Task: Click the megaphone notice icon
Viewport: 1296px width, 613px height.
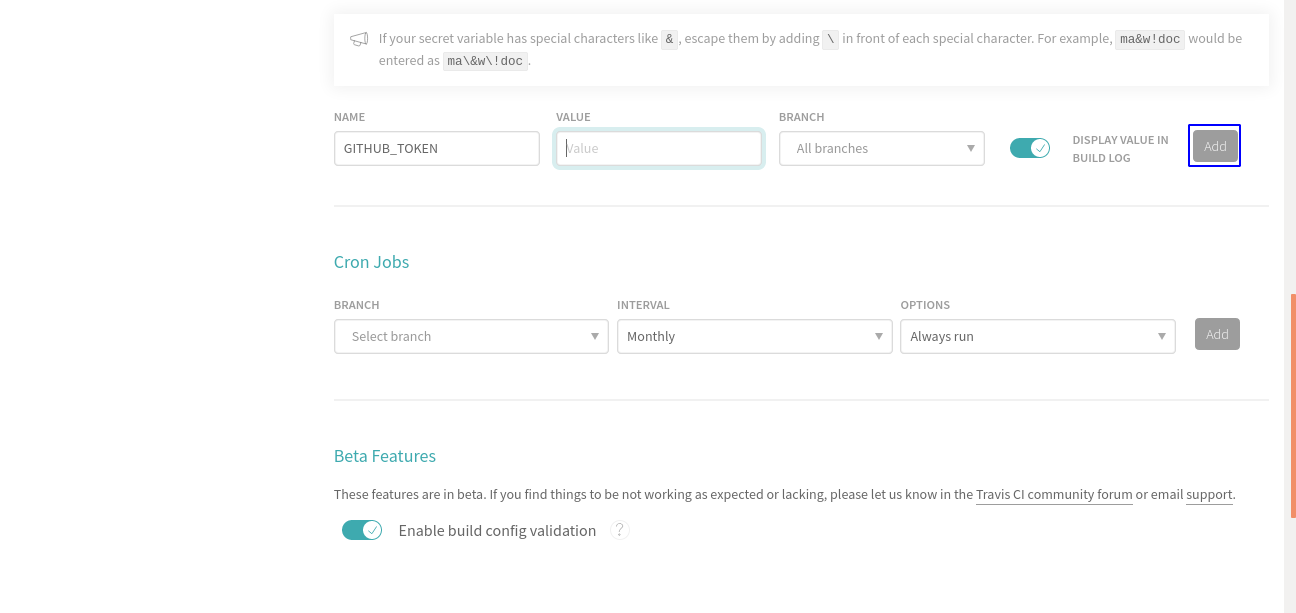Action: (x=359, y=39)
